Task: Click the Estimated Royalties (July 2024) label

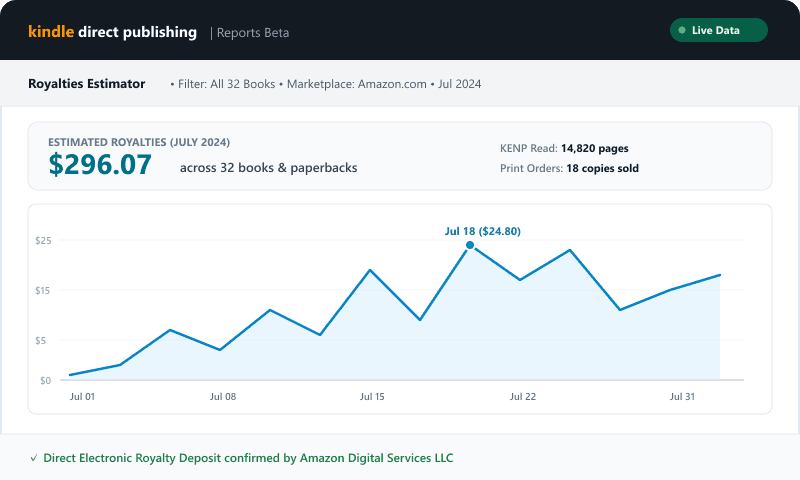Action: [139, 142]
